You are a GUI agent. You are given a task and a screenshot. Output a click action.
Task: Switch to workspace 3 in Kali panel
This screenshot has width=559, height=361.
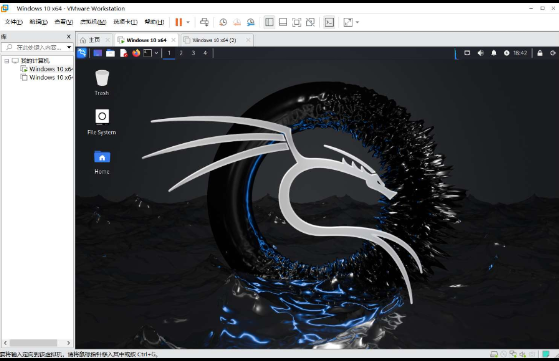pyautogui.click(x=193, y=53)
